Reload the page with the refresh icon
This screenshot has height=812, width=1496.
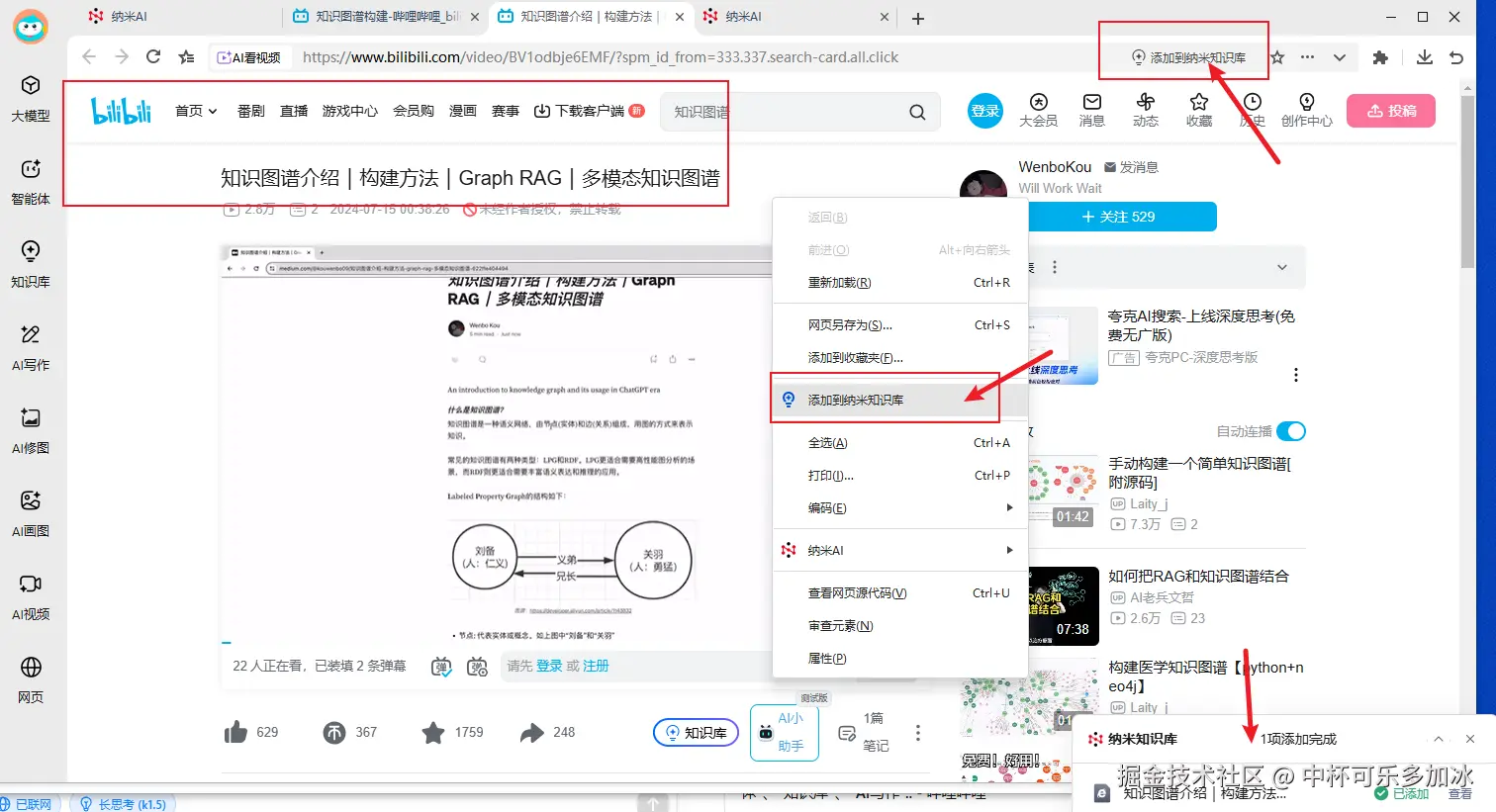153,57
